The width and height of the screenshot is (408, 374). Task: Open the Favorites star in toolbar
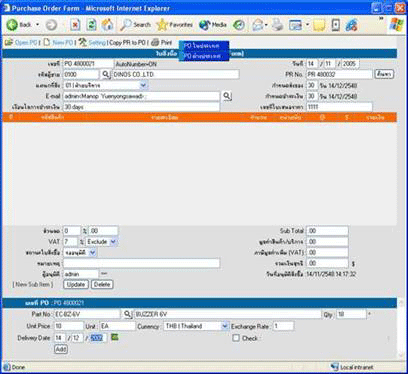pyautogui.click(x=174, y=25)
